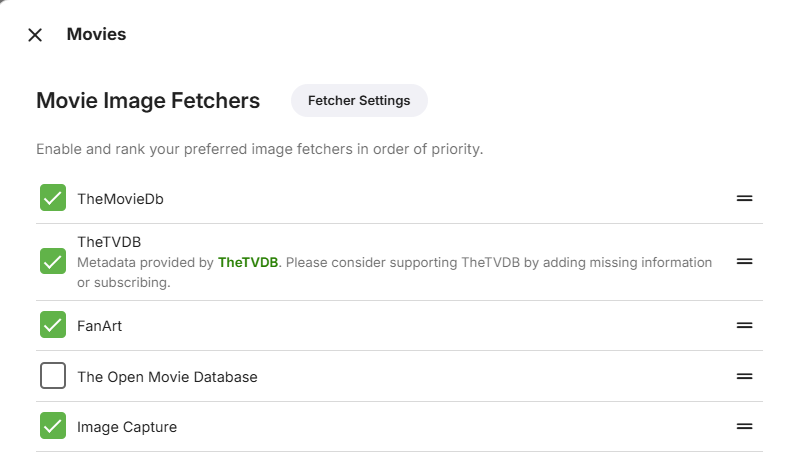Click the Movie Image Fetchers heading
The image size is (790, 473).
(148, 101)
